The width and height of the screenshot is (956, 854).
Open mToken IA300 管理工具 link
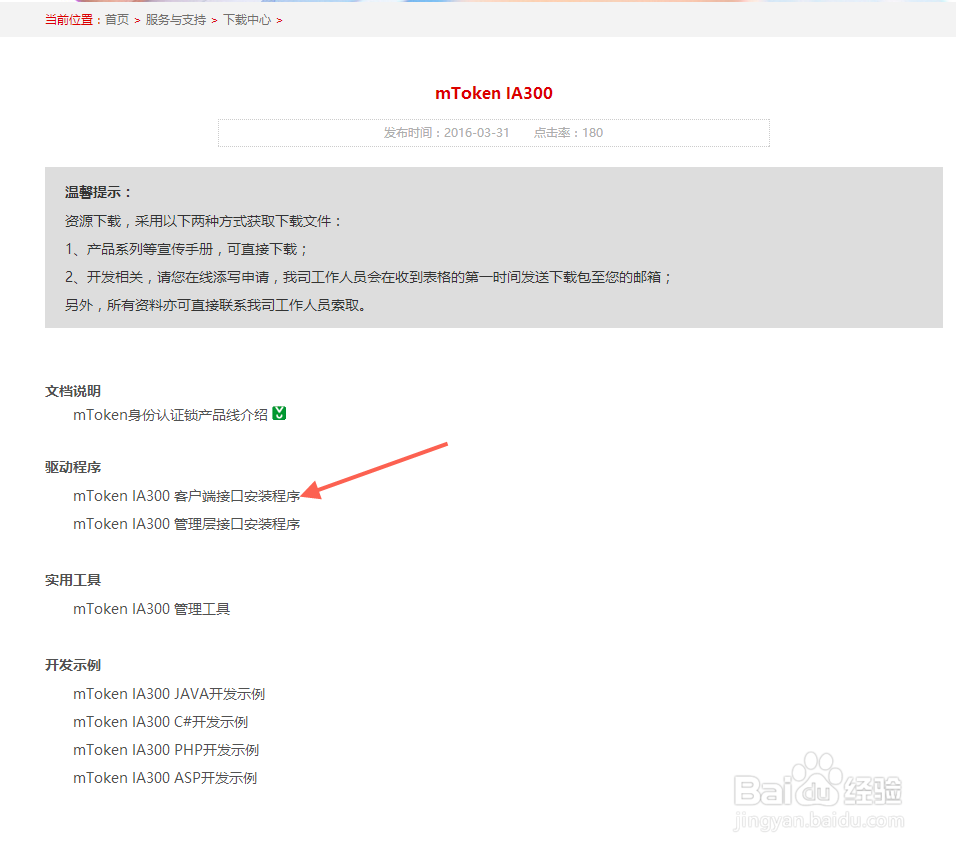pos(151,609)
